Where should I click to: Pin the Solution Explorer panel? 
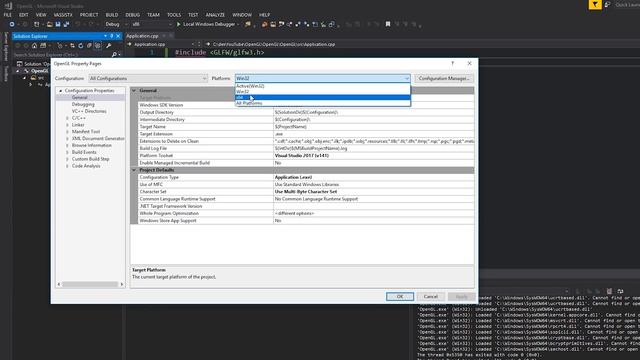tap(111, 36)
